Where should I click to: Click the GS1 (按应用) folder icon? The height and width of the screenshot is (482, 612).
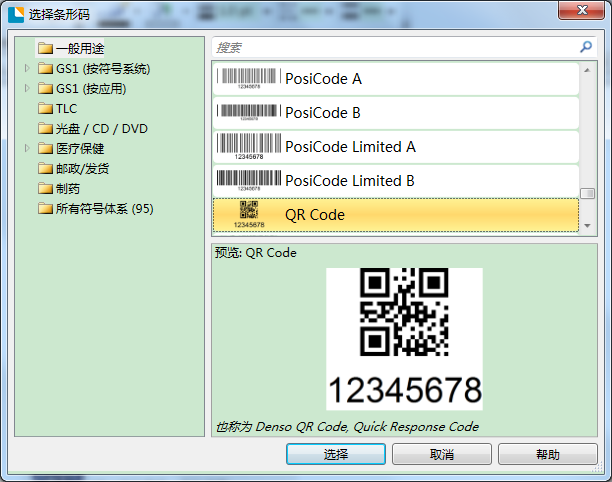point(45,89)
